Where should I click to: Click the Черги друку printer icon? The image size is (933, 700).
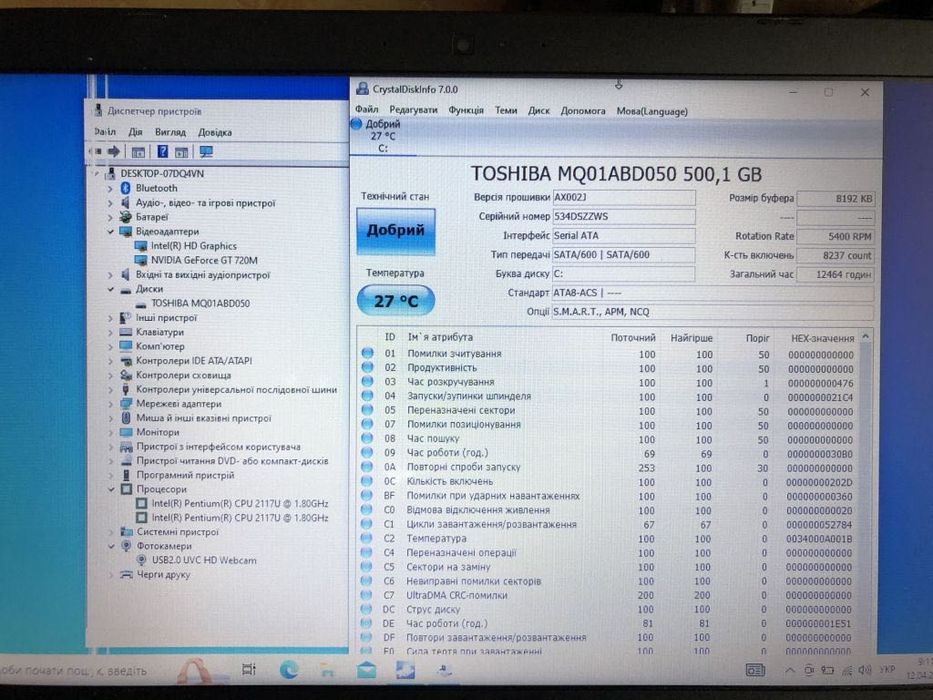click(126, 574)
